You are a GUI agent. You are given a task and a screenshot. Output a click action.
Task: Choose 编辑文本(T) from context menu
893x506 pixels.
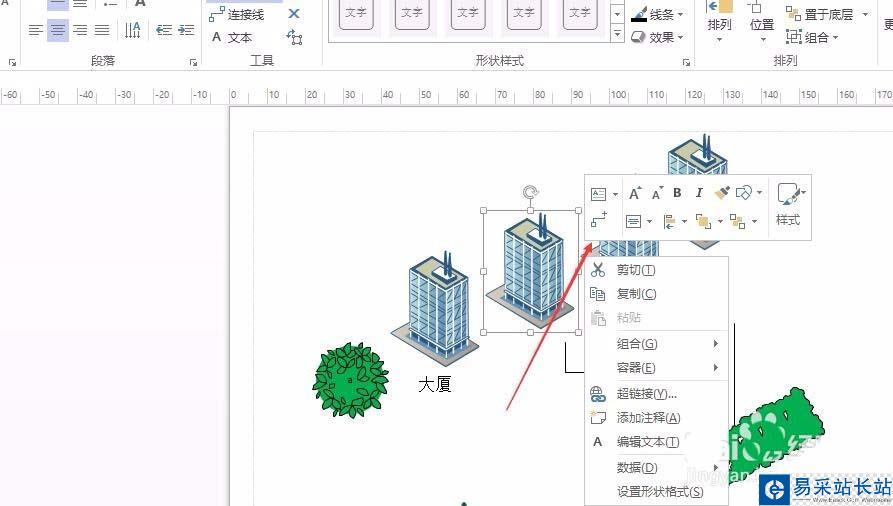[x=657, y=442]
